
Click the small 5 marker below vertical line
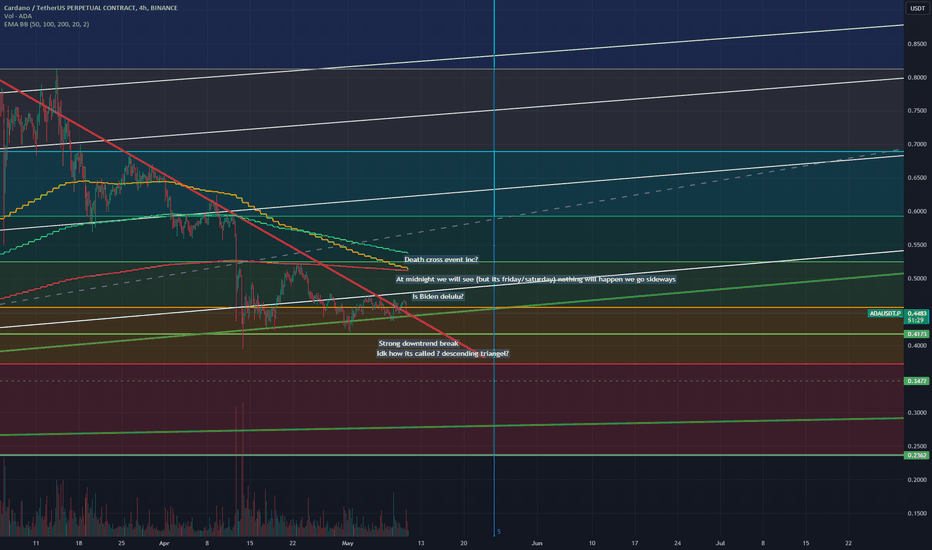[x=499, y=532]
